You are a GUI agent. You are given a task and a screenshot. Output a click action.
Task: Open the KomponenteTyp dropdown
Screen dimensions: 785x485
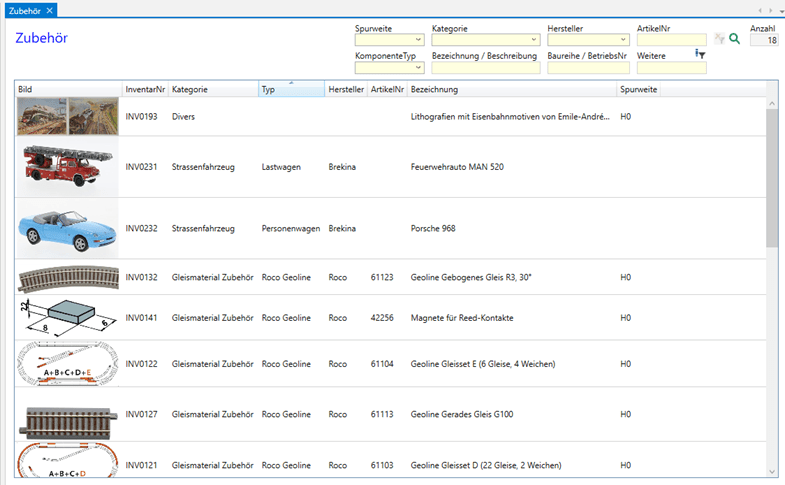click(419, 68)
